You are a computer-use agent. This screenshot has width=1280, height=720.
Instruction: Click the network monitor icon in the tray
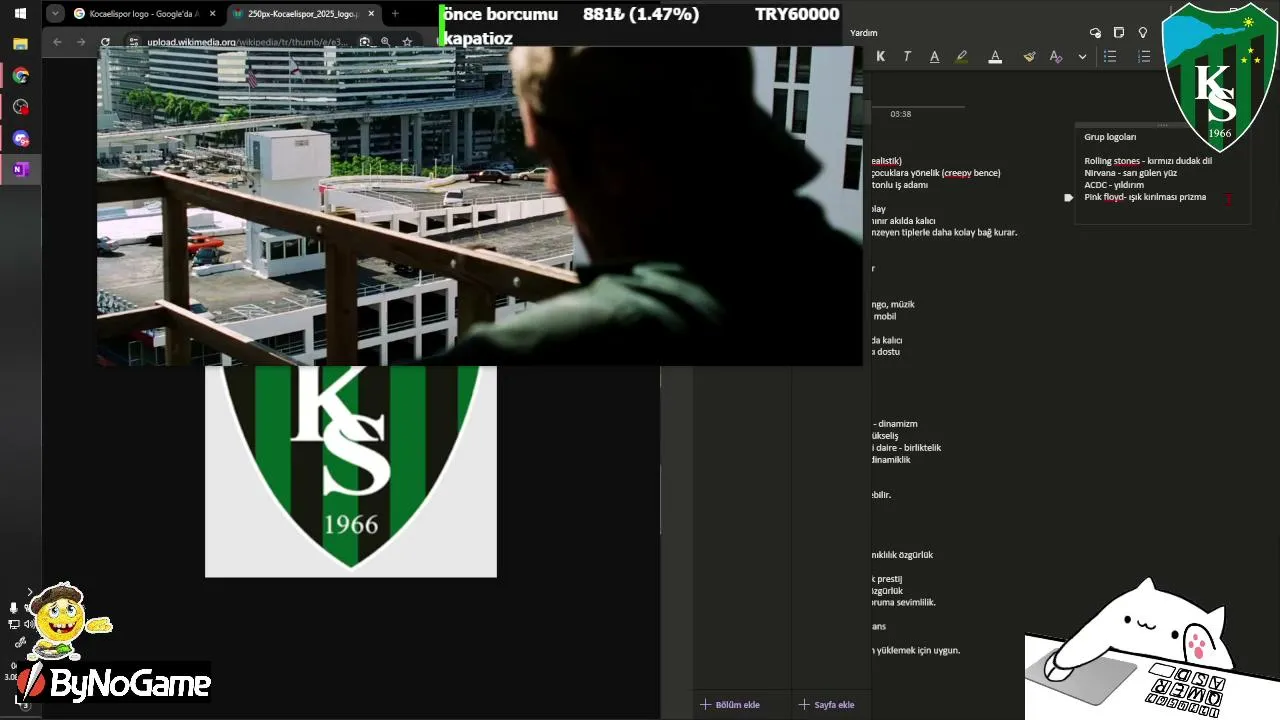14,624
